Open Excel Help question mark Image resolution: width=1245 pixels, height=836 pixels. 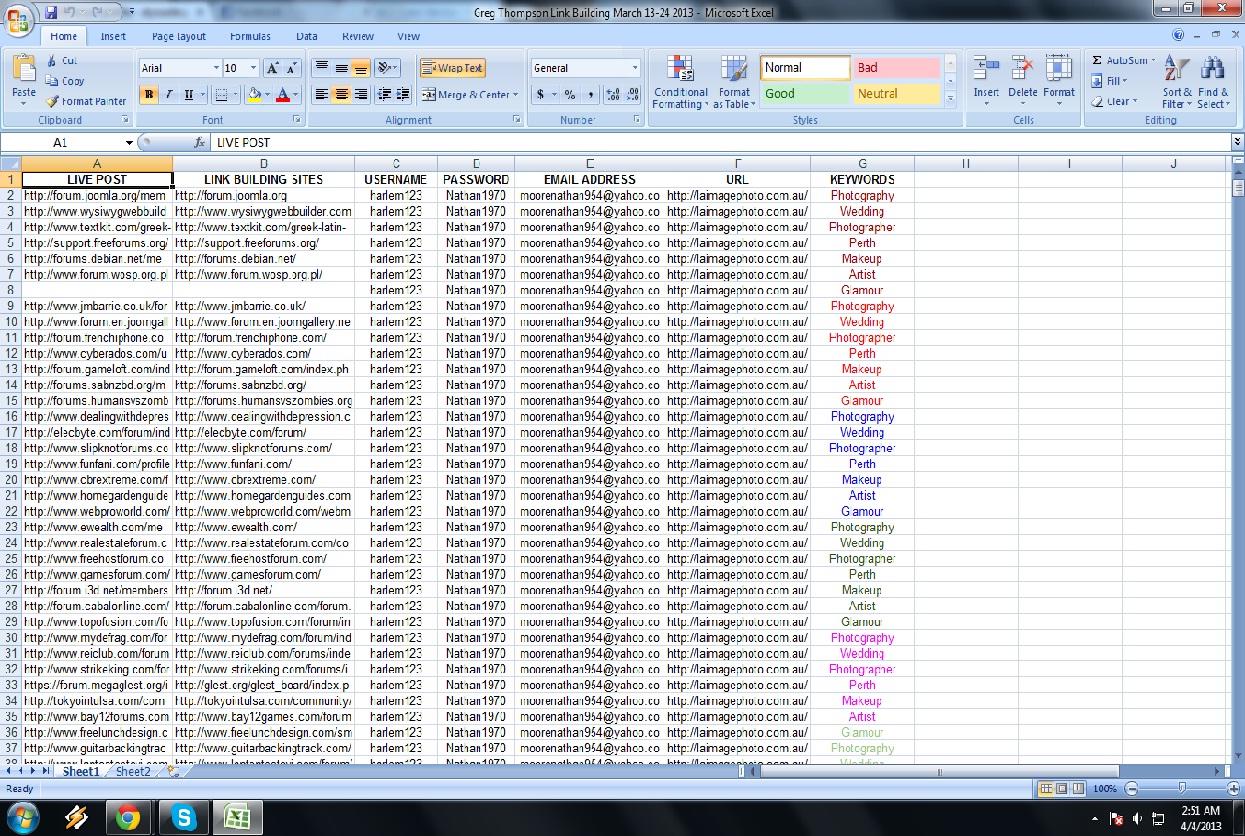coord(1178,35)
